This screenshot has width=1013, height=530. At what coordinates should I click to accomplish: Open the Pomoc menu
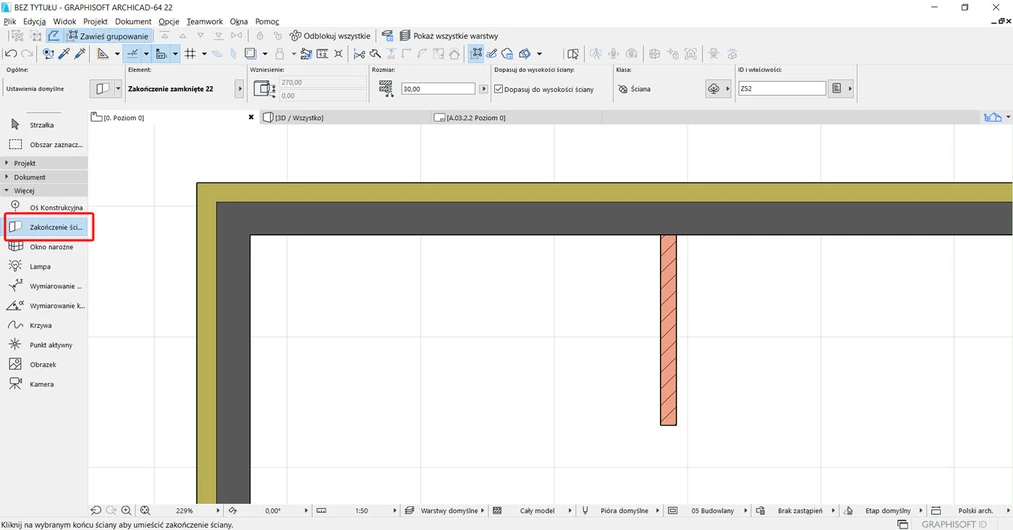tap(267, 21)
